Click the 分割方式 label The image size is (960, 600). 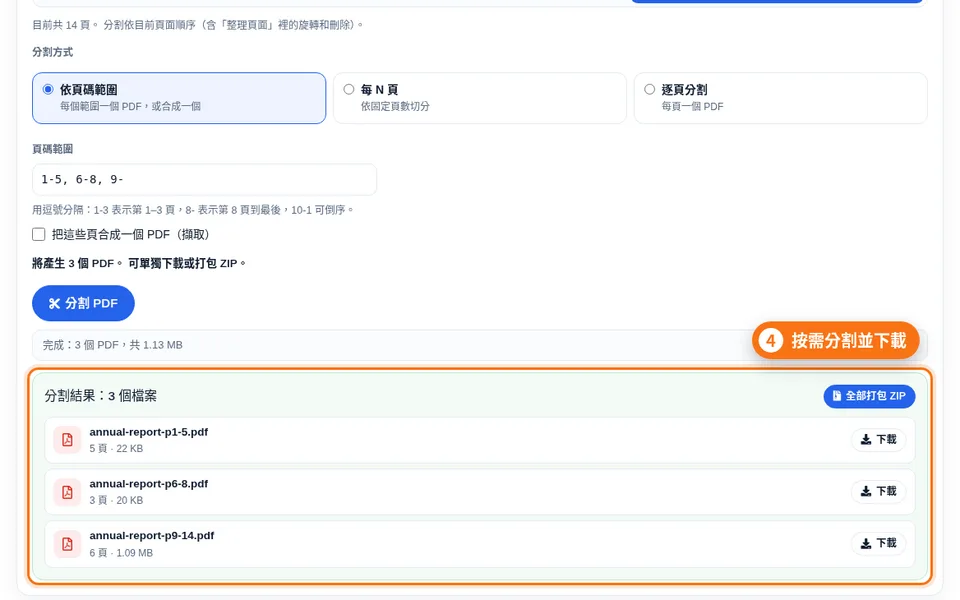[53, 52]
